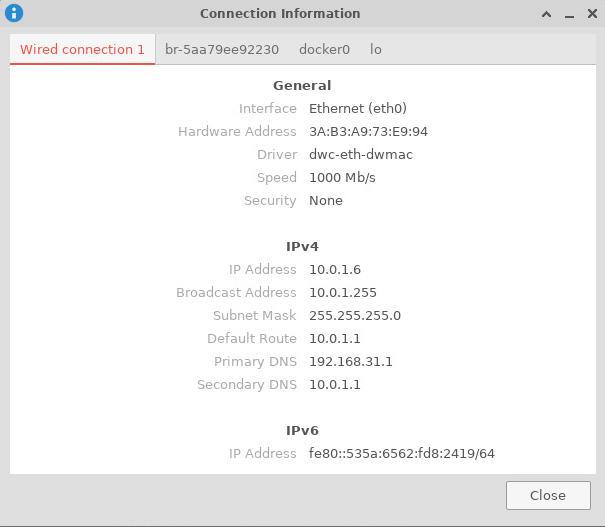605x527 pixels.
Task: Switch to the br-5aa79ee92230 tab
Action: (x=222, y=49)
